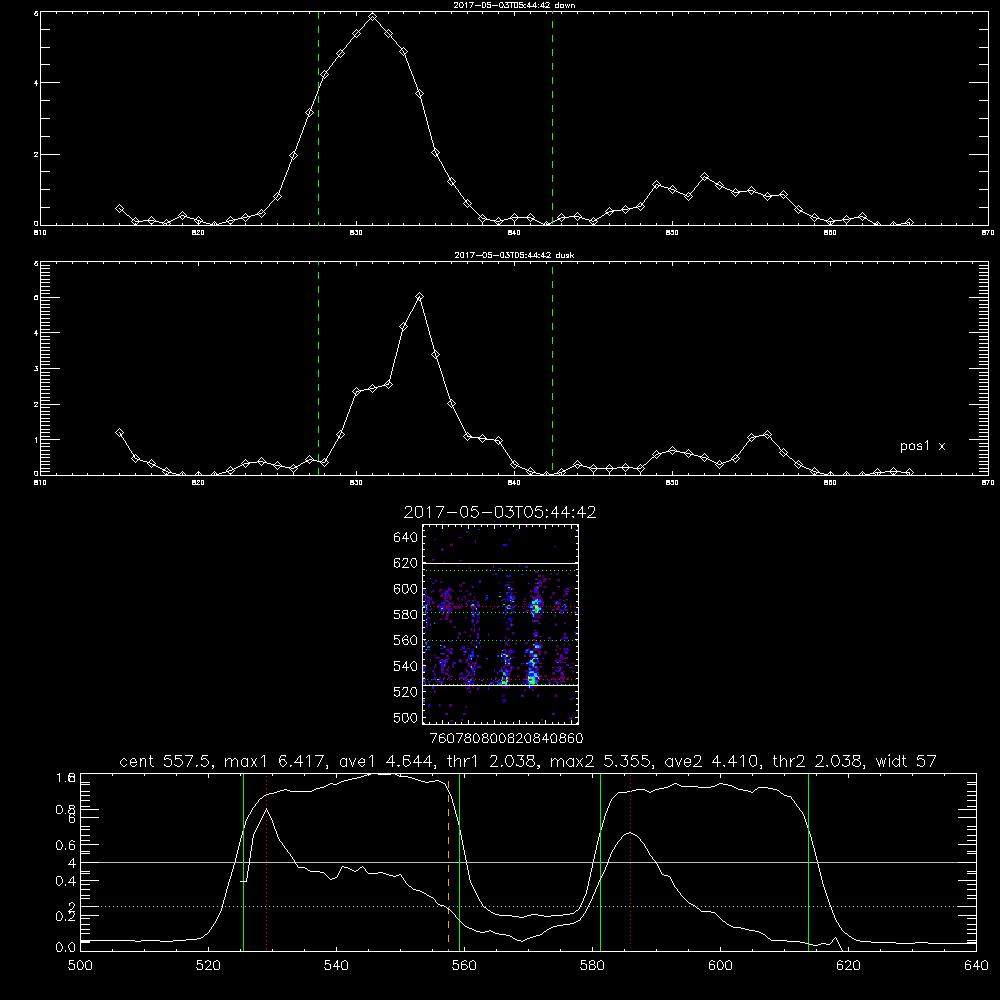This screenshot has width=1000, height=1000.
Task: Click x-axis label 540 of bottom plot
Action: (336, 966)
